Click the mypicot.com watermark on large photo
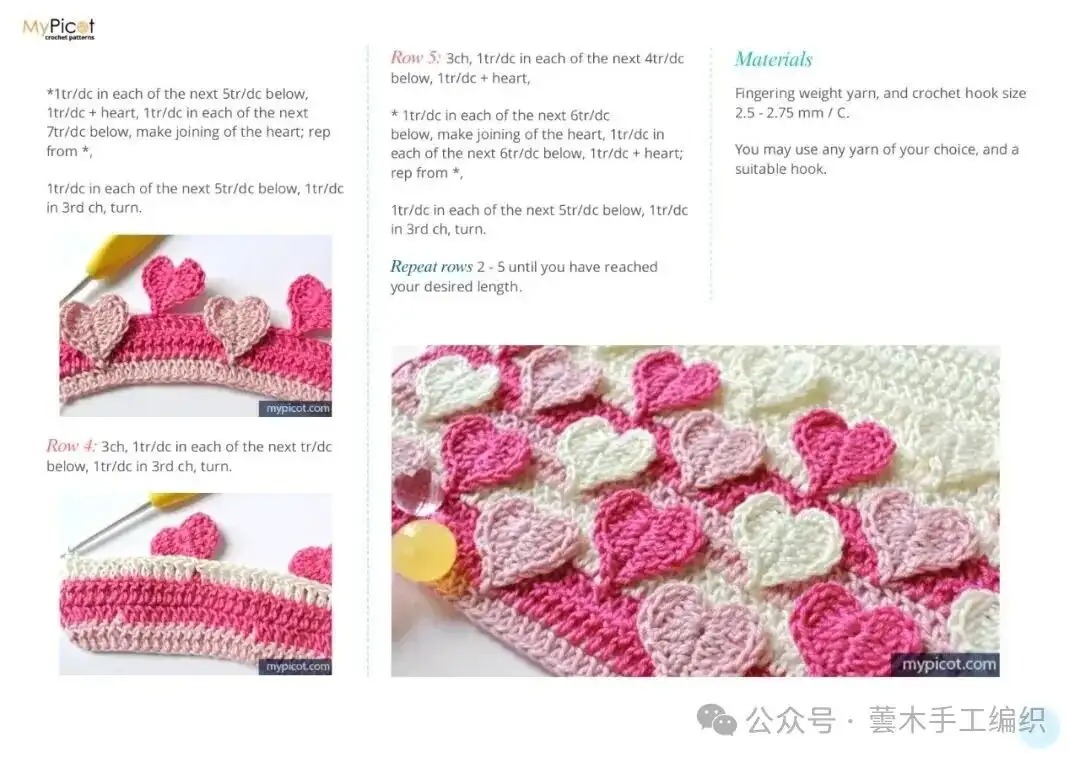1080x763 pixels. [x=949, y=664]
